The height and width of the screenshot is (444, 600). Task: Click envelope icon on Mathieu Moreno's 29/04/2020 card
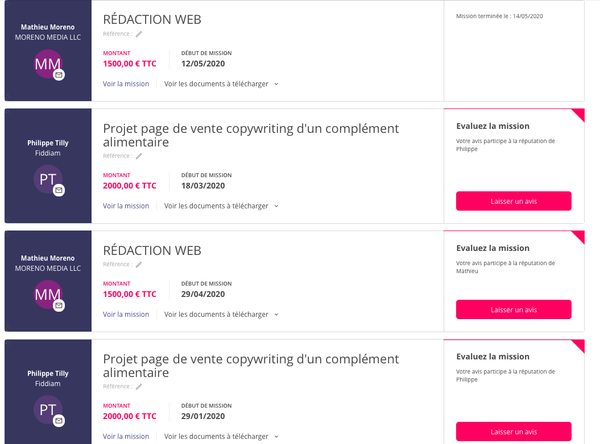click(x=59, y=305)
